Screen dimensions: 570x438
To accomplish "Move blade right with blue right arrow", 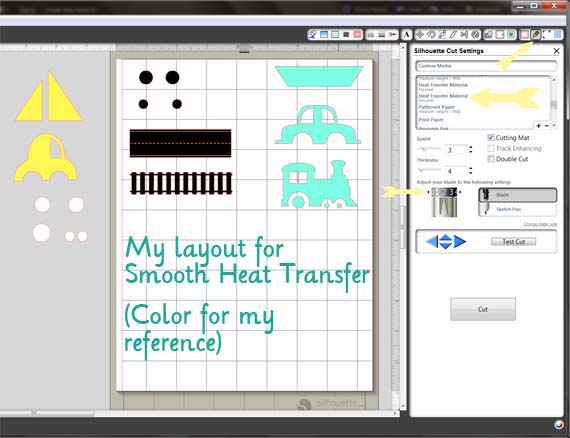I will tap(460, 241).
